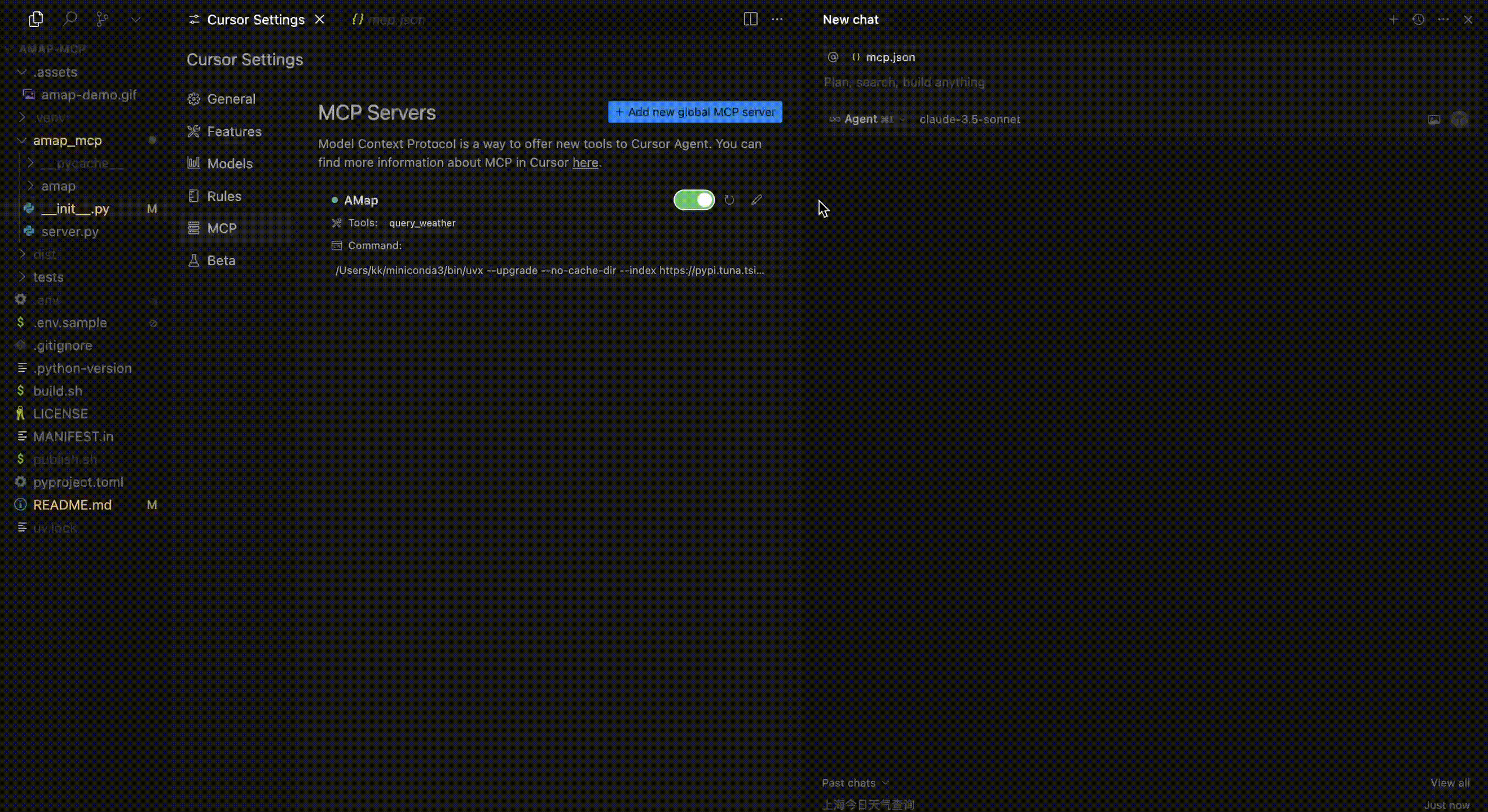
Task: Edit the AMap server with pencil icon
Action: tap(757, 200)
